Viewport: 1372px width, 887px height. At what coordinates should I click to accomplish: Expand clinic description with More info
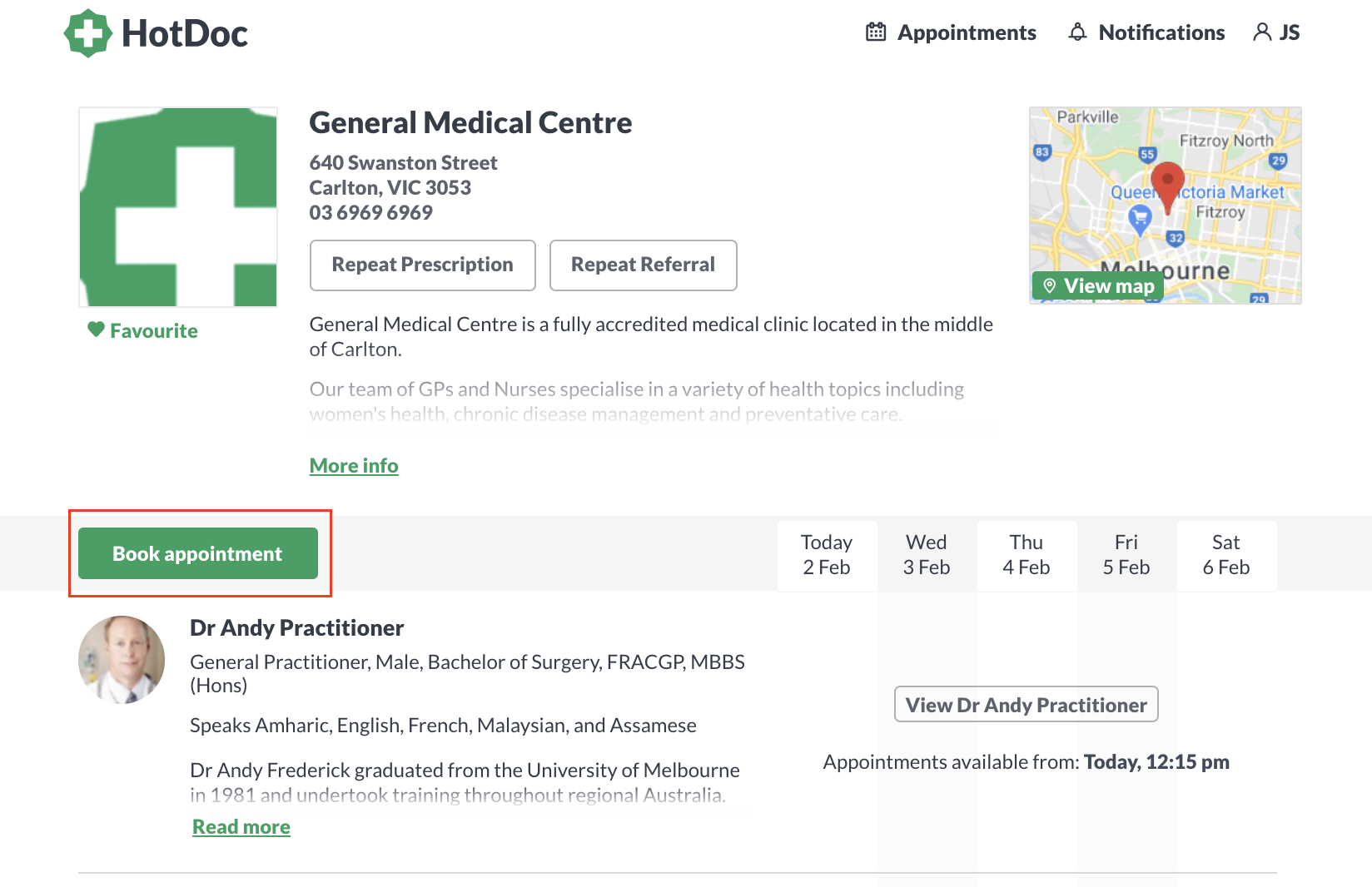click(354, 466)
